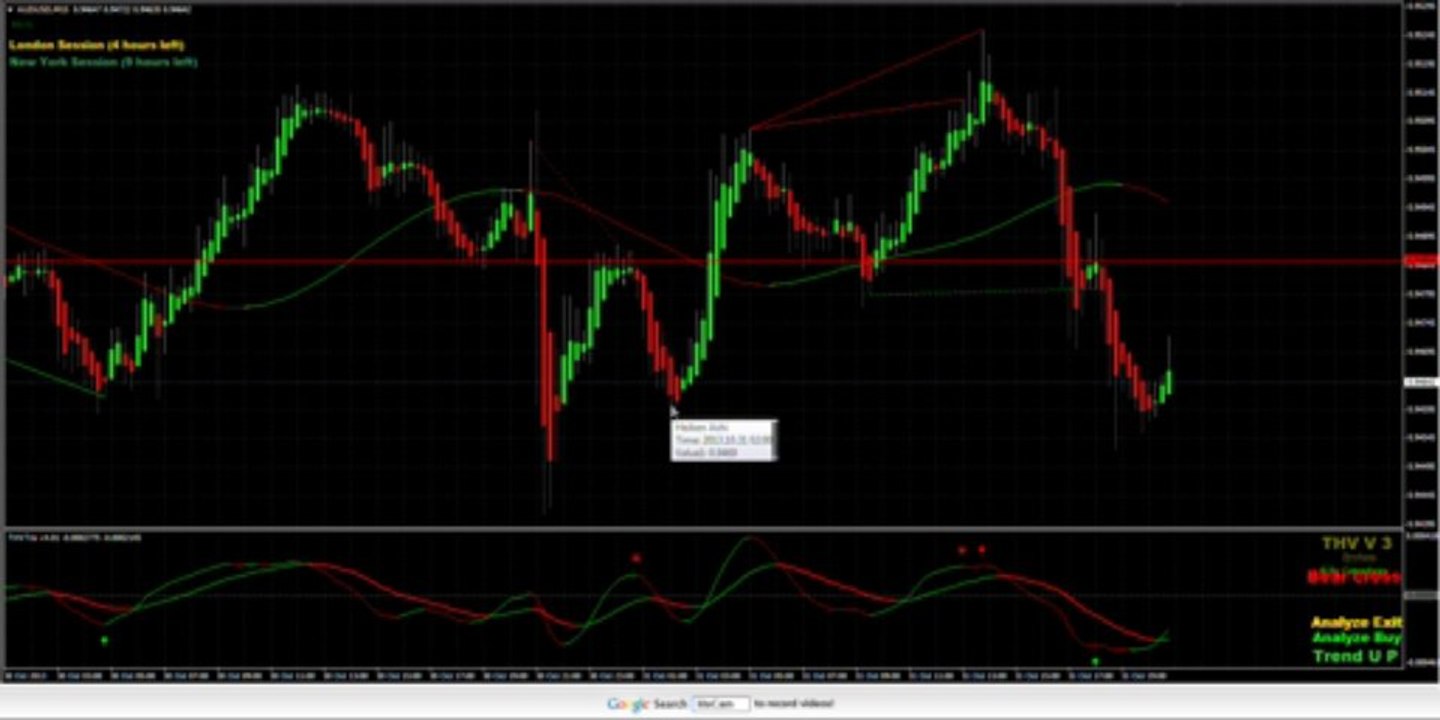Image resolution: width=1440 pixels, height=720 pixels.
Task: Click the red Bear Cross signal label
Action: click(1353, 577)
